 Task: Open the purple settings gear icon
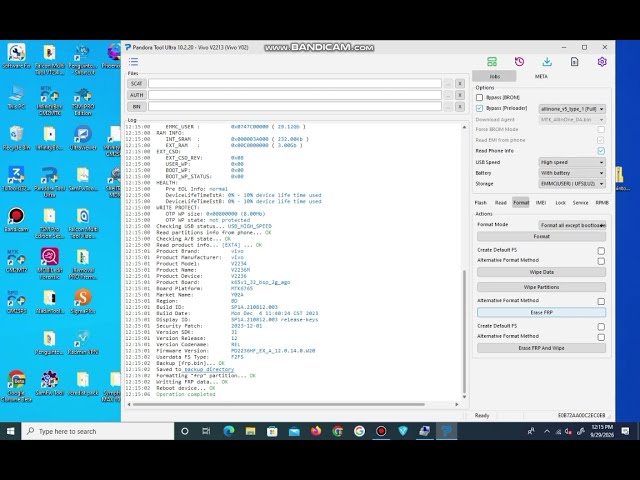pos(602,62)
